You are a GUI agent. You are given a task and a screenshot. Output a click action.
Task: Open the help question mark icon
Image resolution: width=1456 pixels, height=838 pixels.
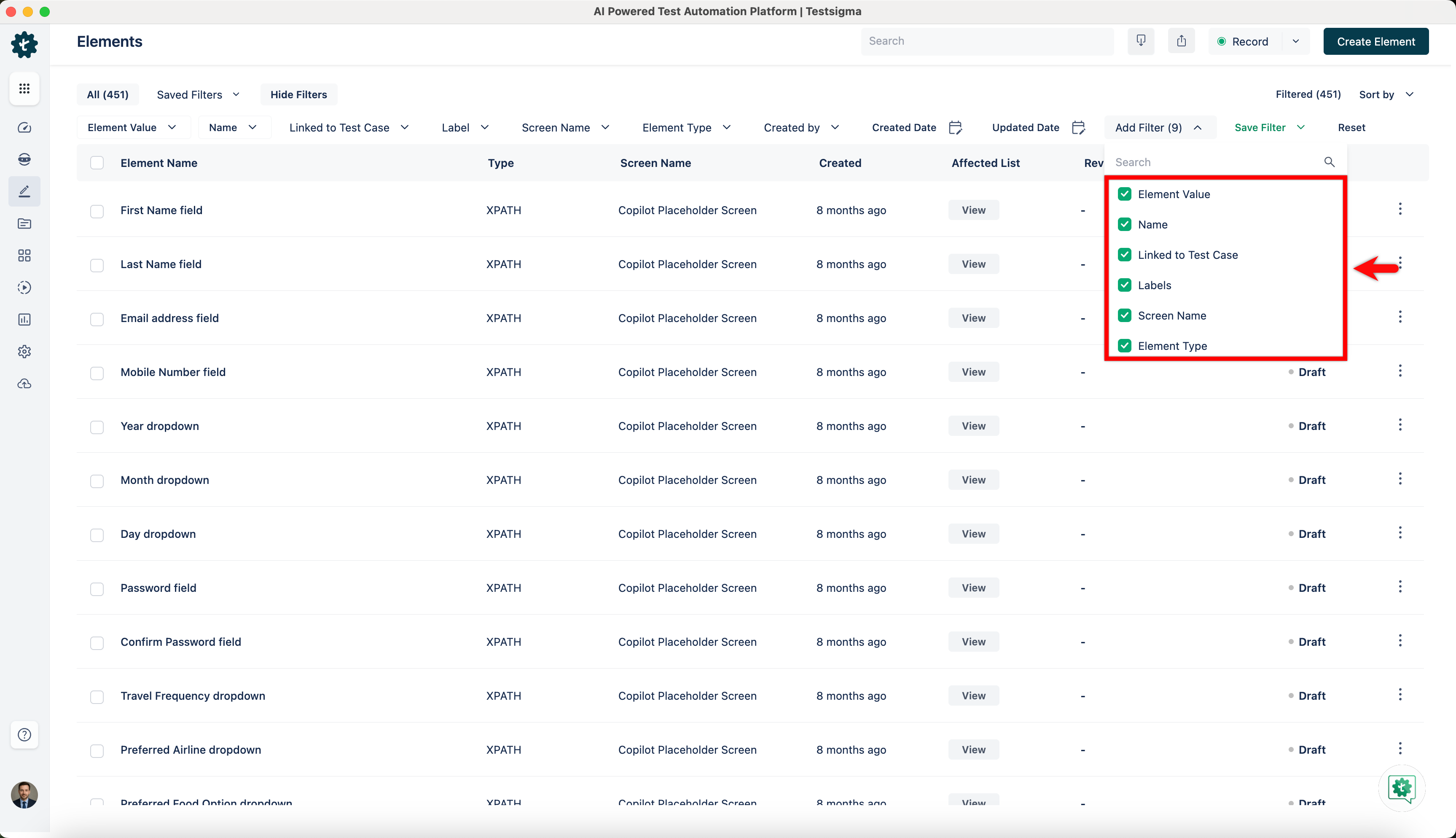coord(24,734)
